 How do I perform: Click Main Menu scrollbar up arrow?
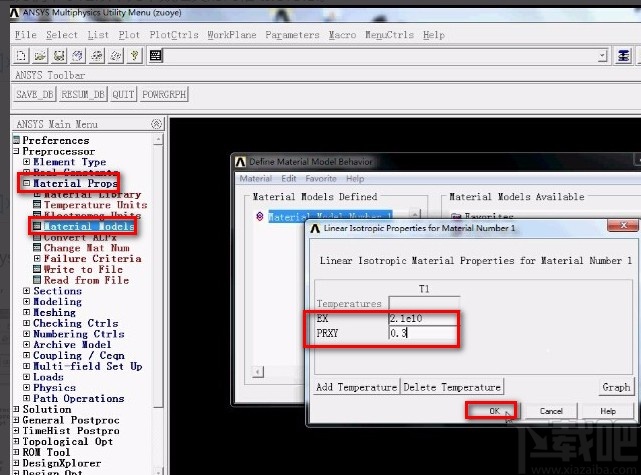(158, 140)
